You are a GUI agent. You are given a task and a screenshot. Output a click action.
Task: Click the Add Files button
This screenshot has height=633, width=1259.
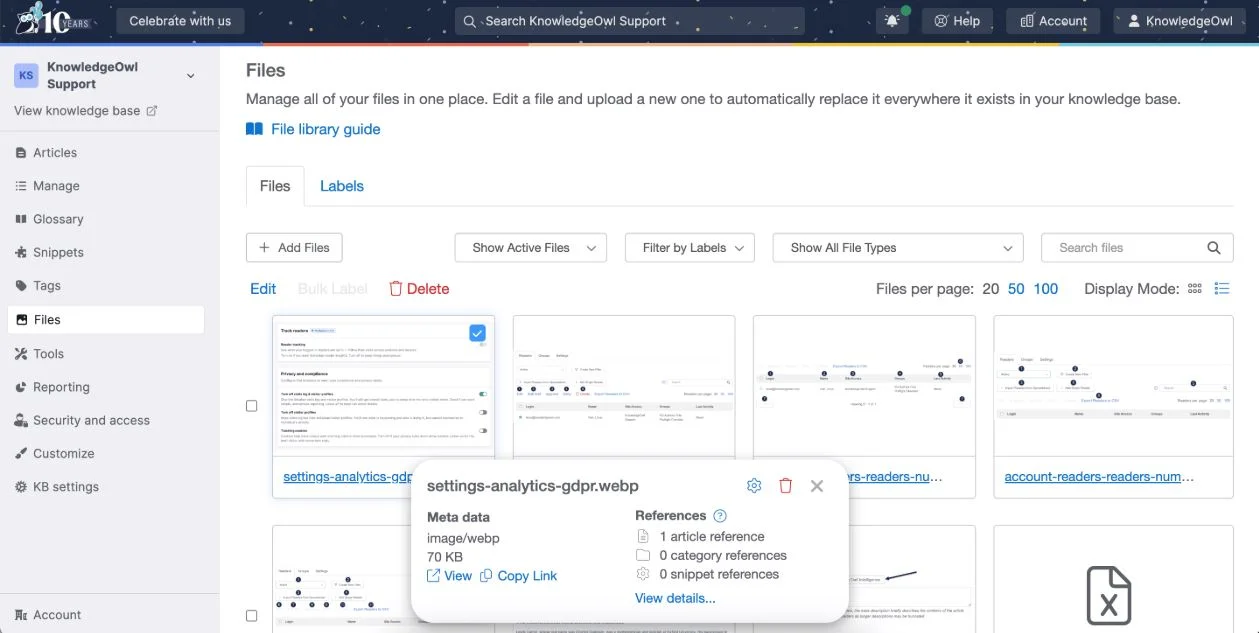[x=294, y=247]
